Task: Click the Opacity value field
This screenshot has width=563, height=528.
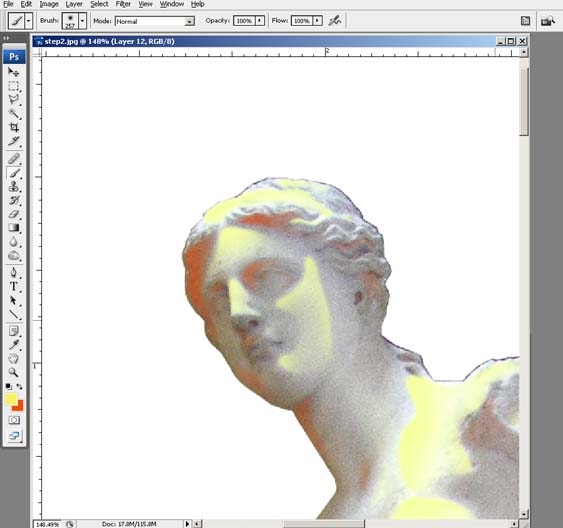Action: click(244, 21)
